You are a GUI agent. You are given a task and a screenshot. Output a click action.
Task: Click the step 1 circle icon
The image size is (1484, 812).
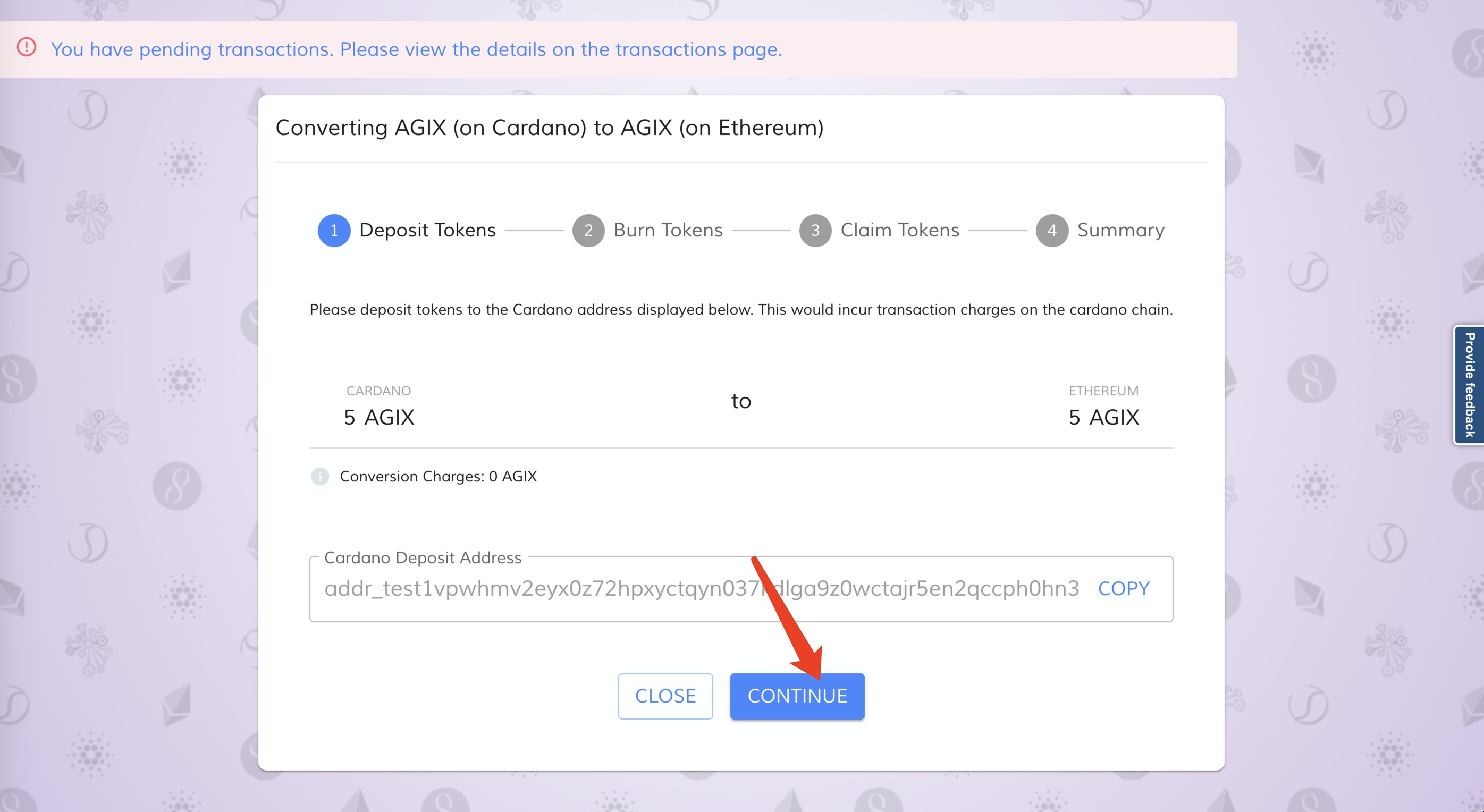coord(334,230)
